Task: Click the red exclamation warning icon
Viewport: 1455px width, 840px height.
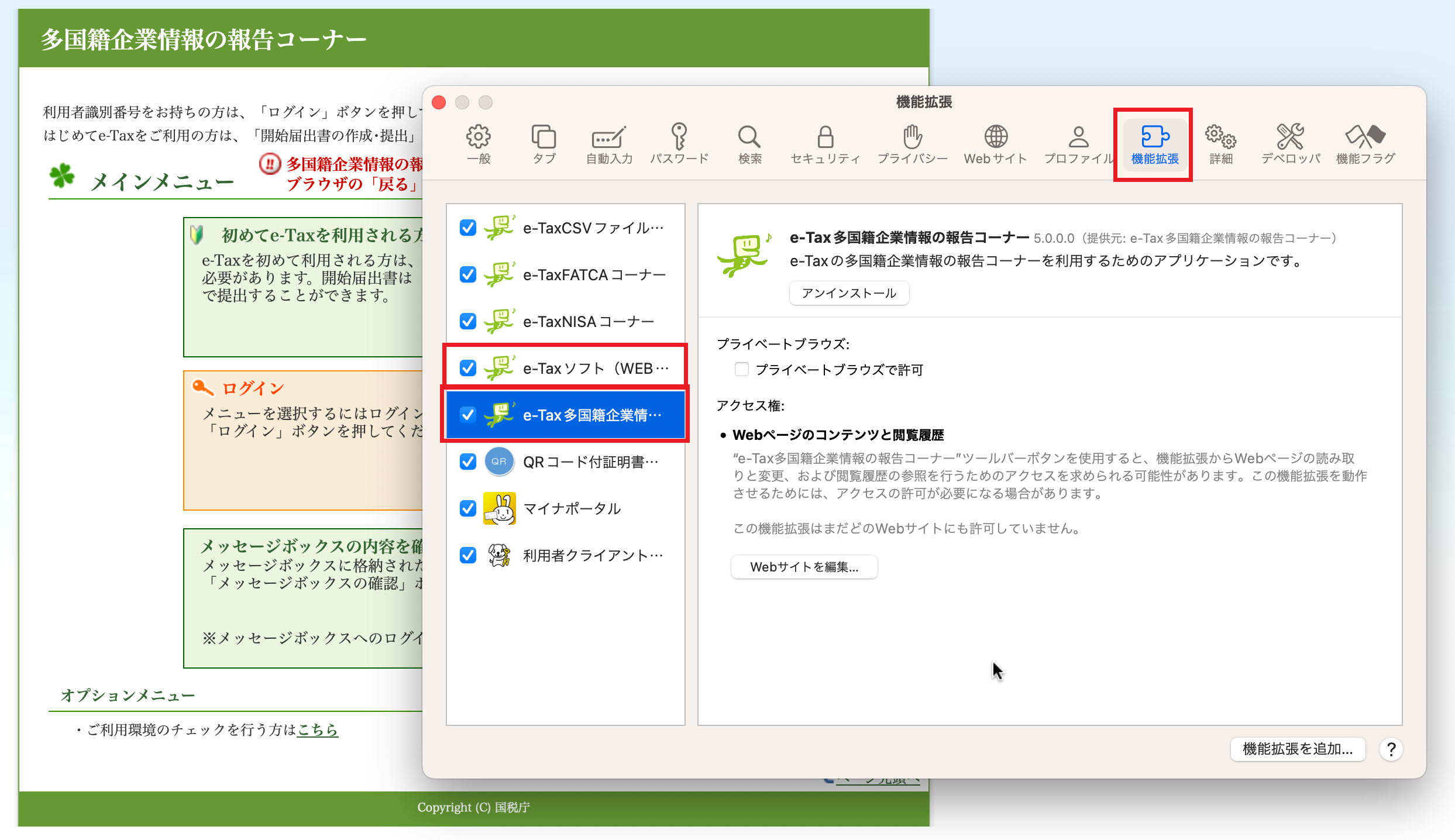Action: 270,164
